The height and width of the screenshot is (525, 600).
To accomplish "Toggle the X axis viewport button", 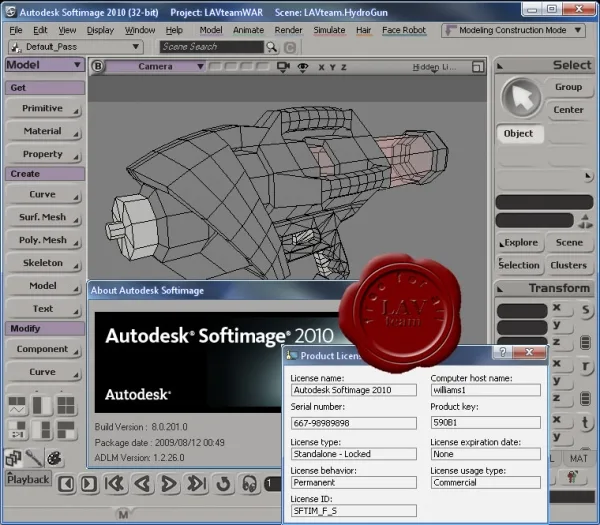I will 321,67.
